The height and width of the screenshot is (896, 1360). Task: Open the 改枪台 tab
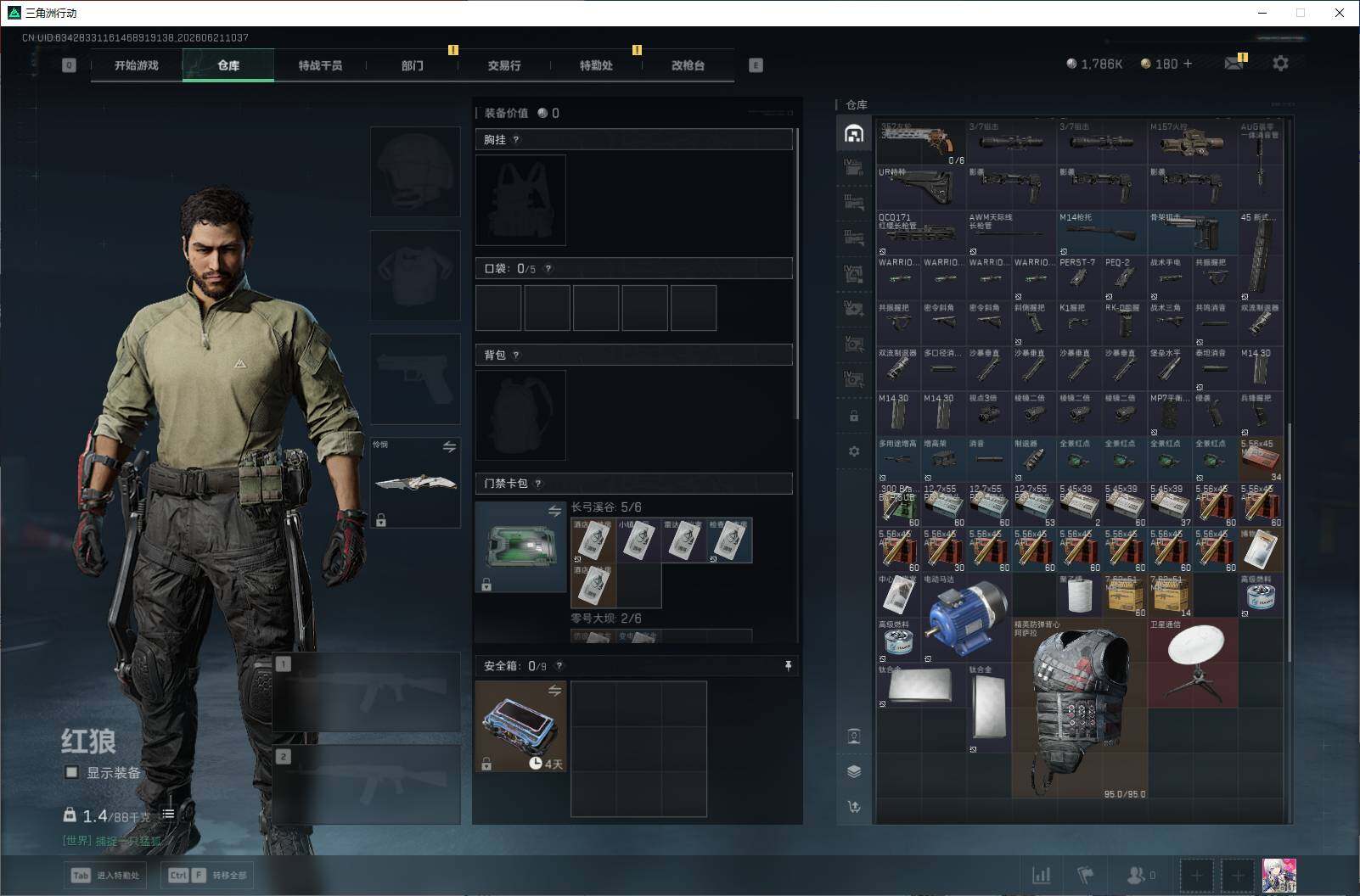coord(688,65)
